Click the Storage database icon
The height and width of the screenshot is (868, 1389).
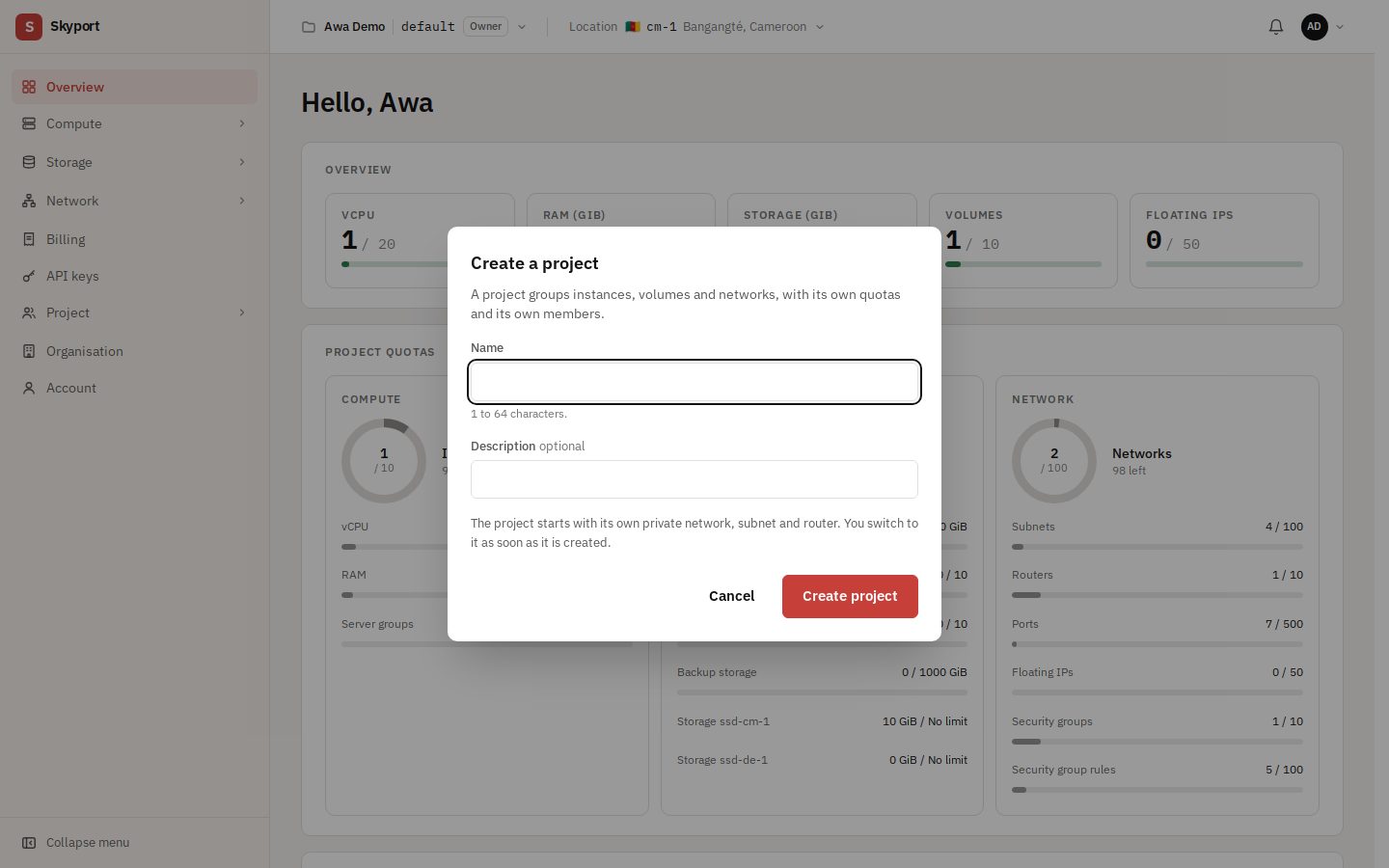[x=29, y=162]
